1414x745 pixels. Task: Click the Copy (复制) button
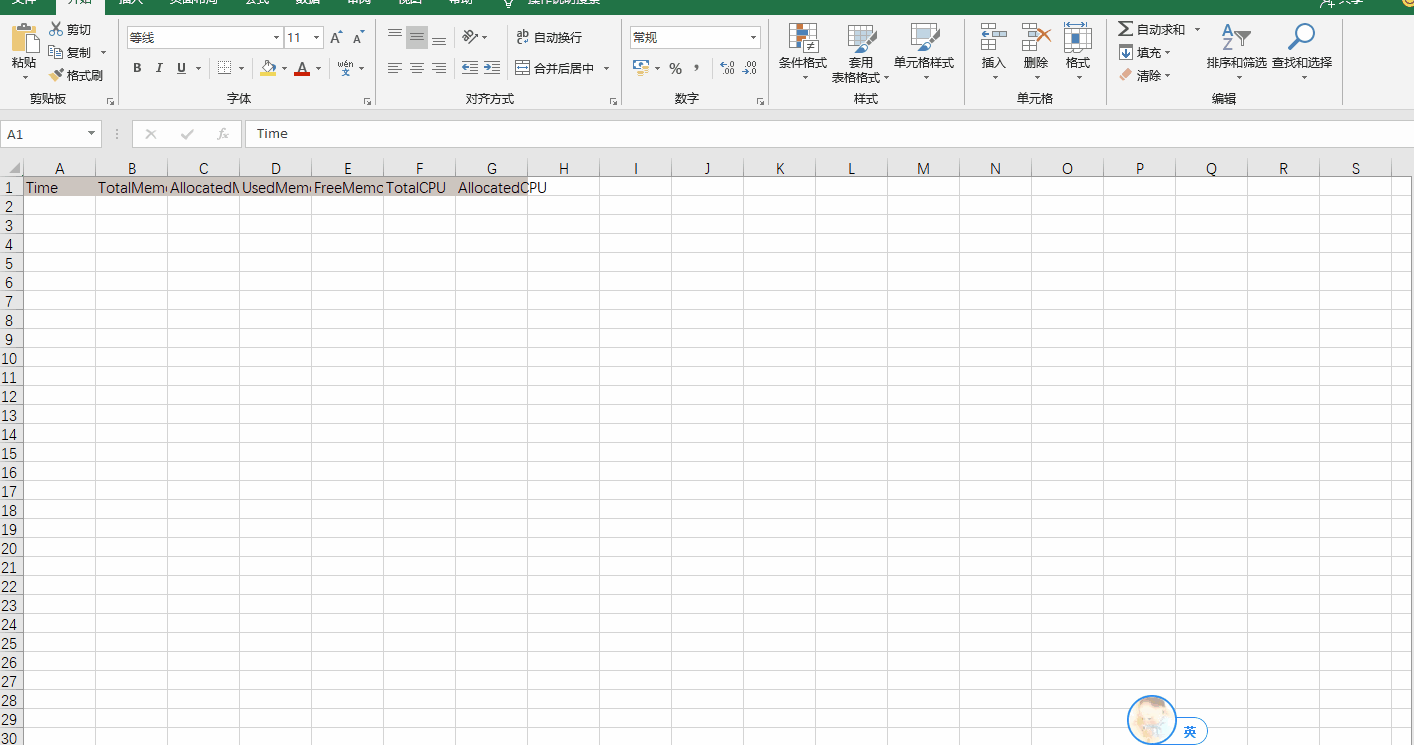[x=70, y=53]
